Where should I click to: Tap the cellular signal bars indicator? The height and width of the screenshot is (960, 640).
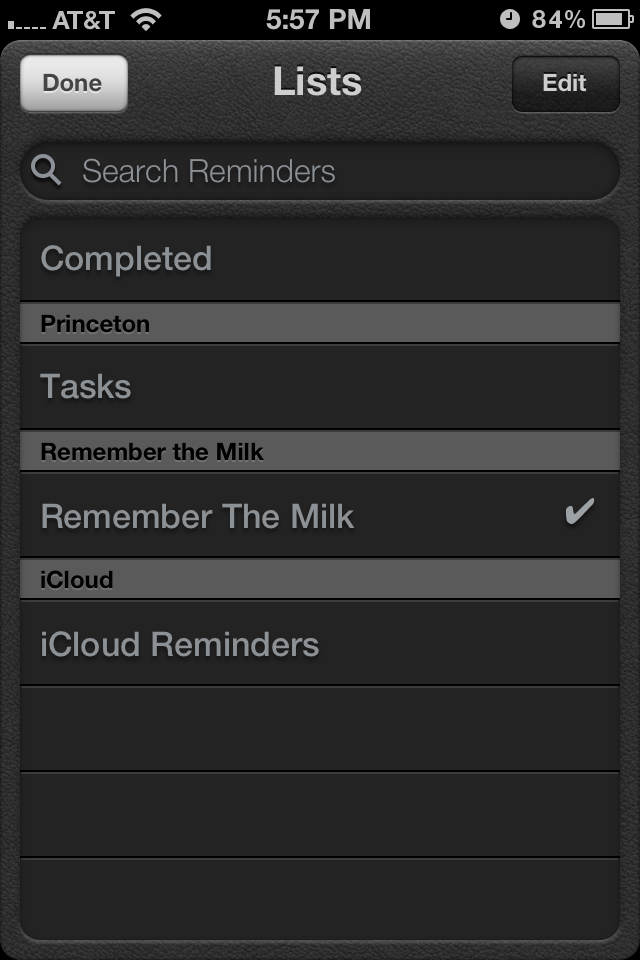pos(26,23)
